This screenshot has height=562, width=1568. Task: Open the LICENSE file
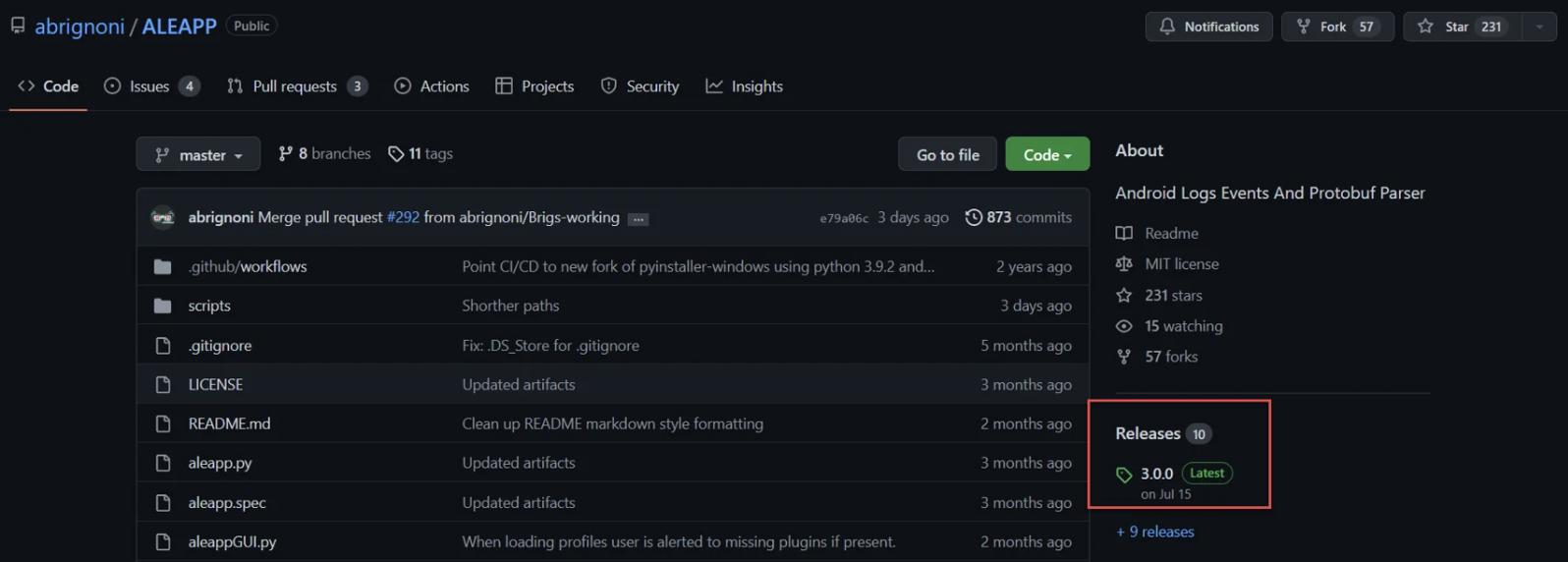point(215,384)
